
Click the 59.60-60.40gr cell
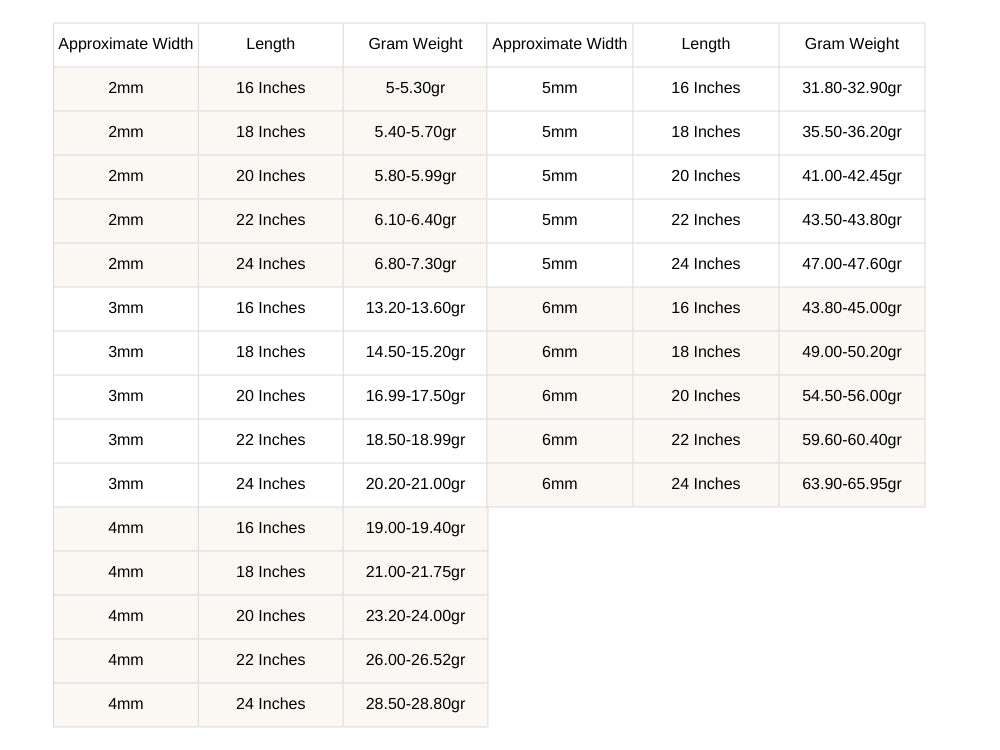pos(851,440)
